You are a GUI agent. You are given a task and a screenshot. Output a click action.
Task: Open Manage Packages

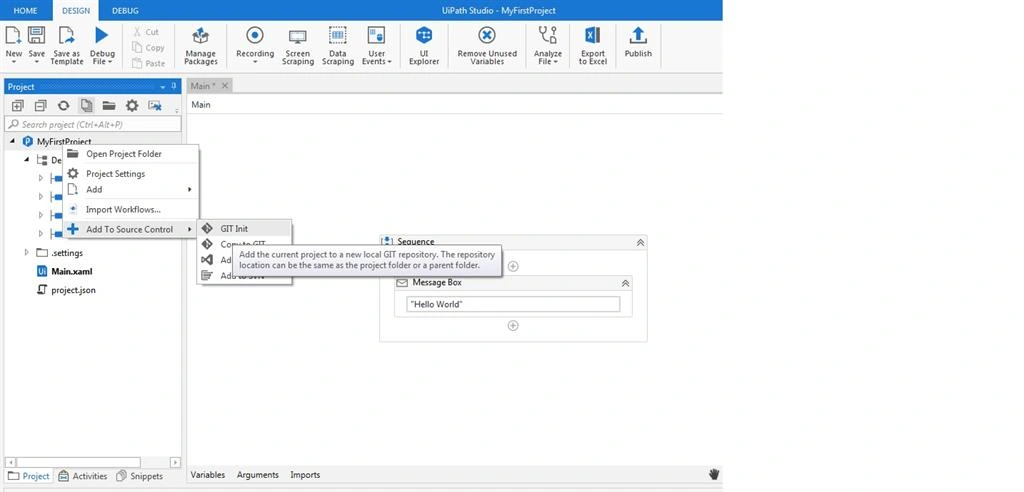[200, 44]
